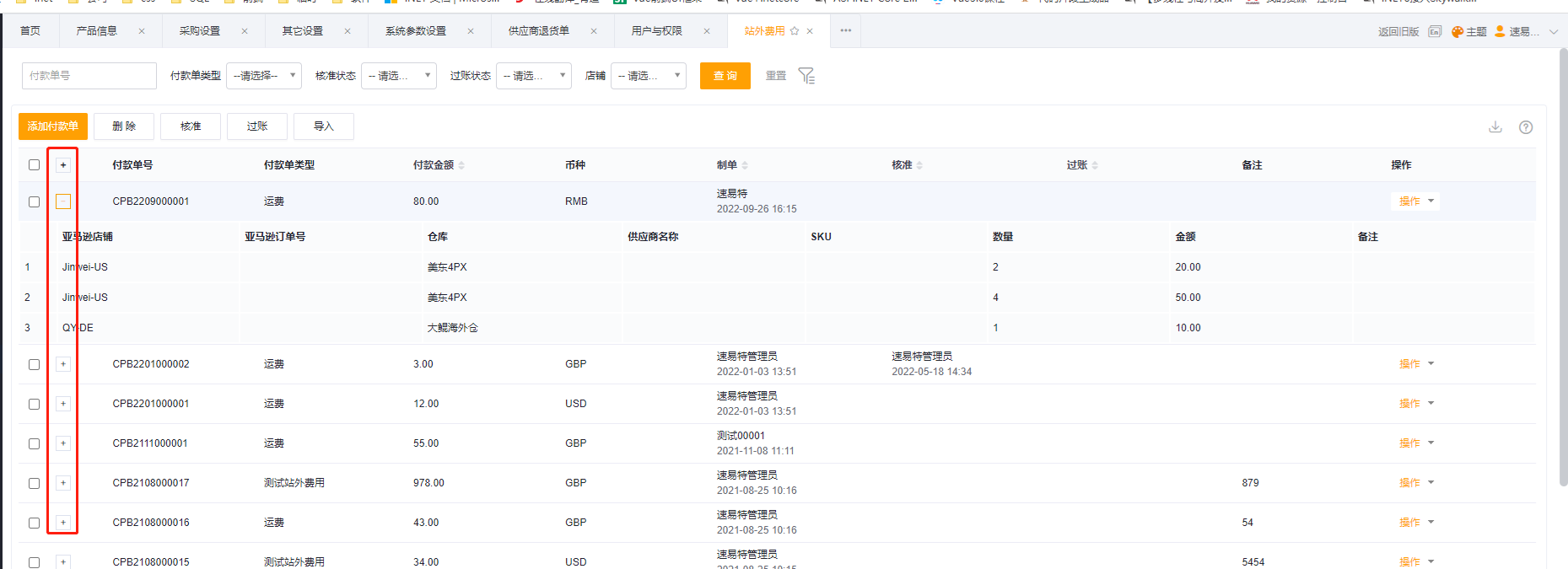Open 操作 menu for CPB2201000002
Viewport: 1568px width, 569px height.
1415,364
